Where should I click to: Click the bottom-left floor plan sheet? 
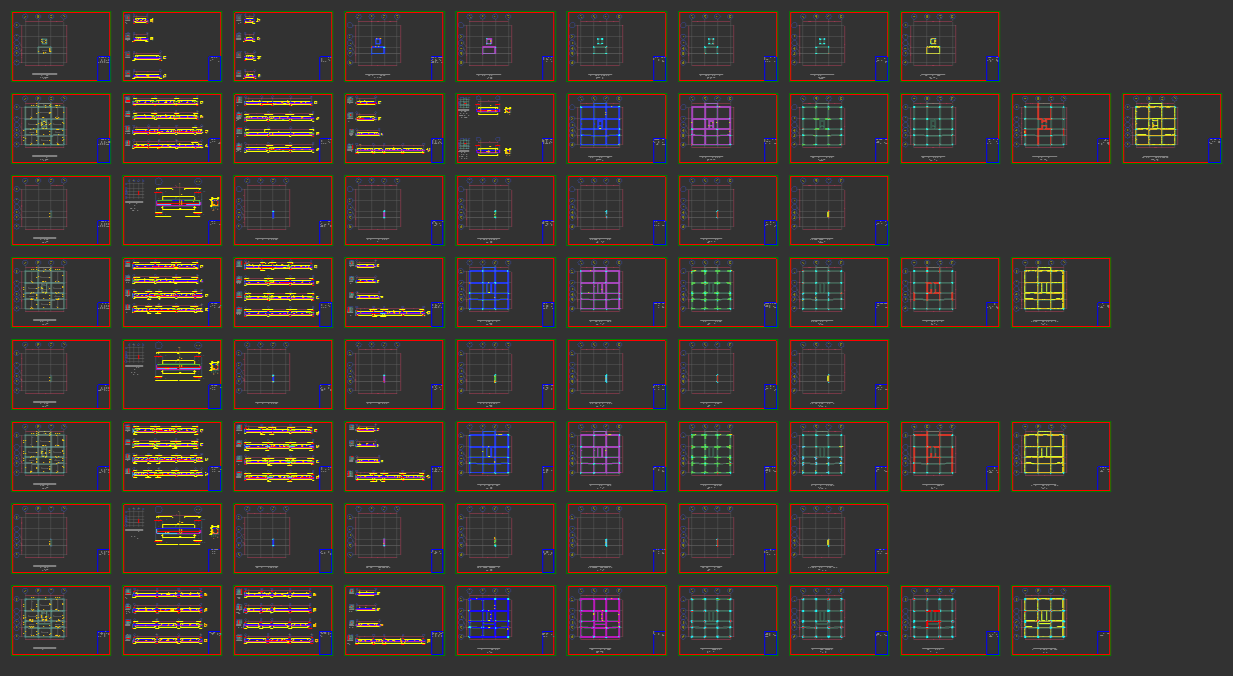(61, 620)
